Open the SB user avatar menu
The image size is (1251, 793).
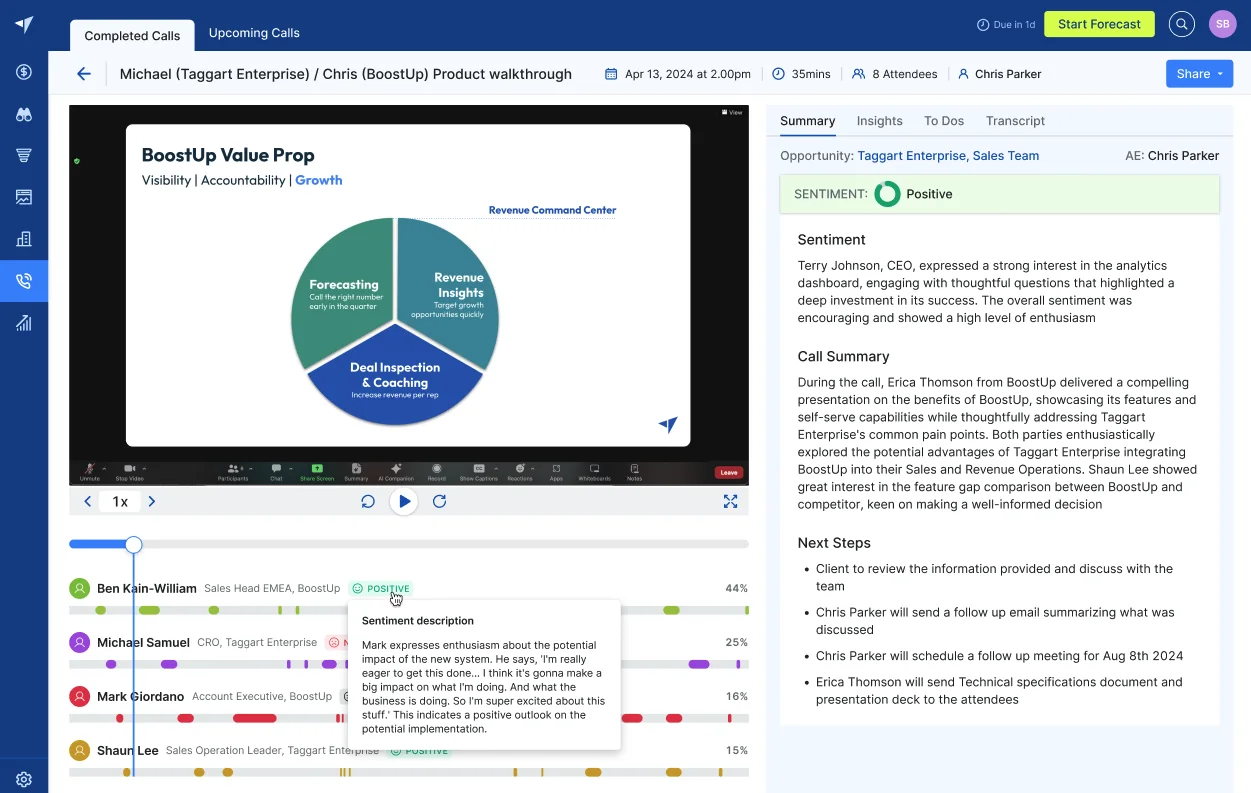tap(1222, 24)
